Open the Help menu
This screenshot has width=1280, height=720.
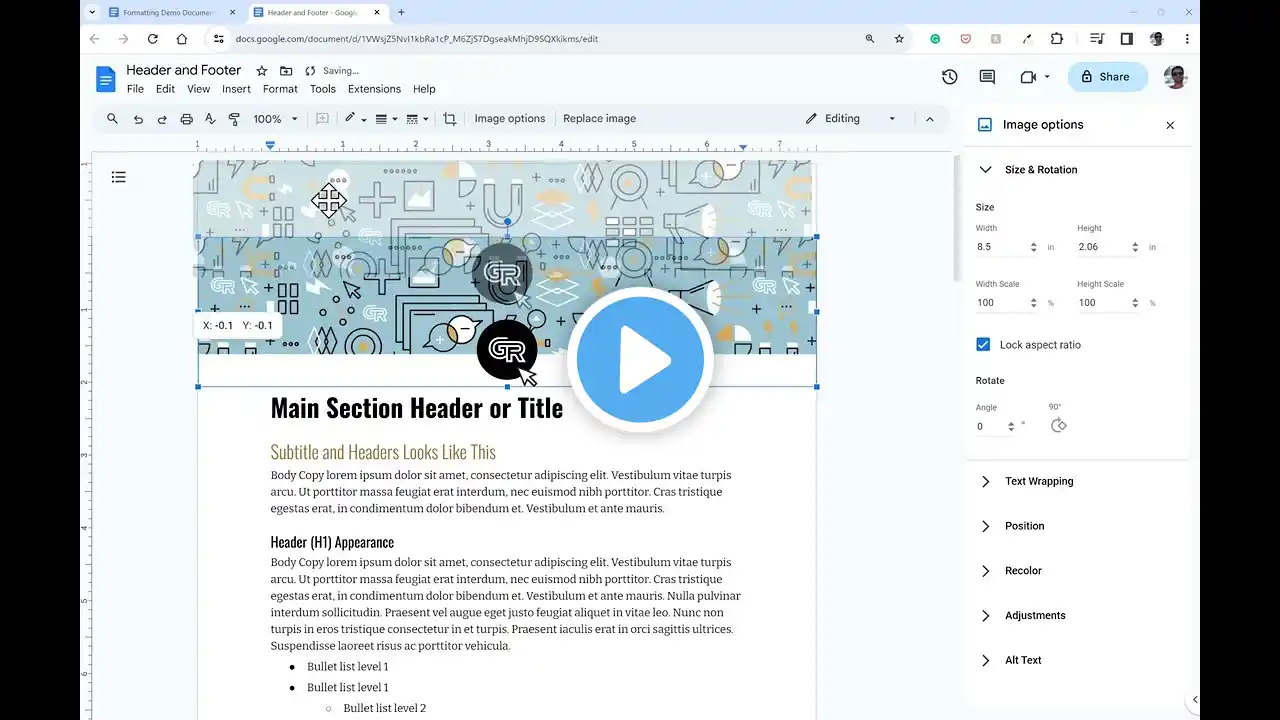(424, 89)
